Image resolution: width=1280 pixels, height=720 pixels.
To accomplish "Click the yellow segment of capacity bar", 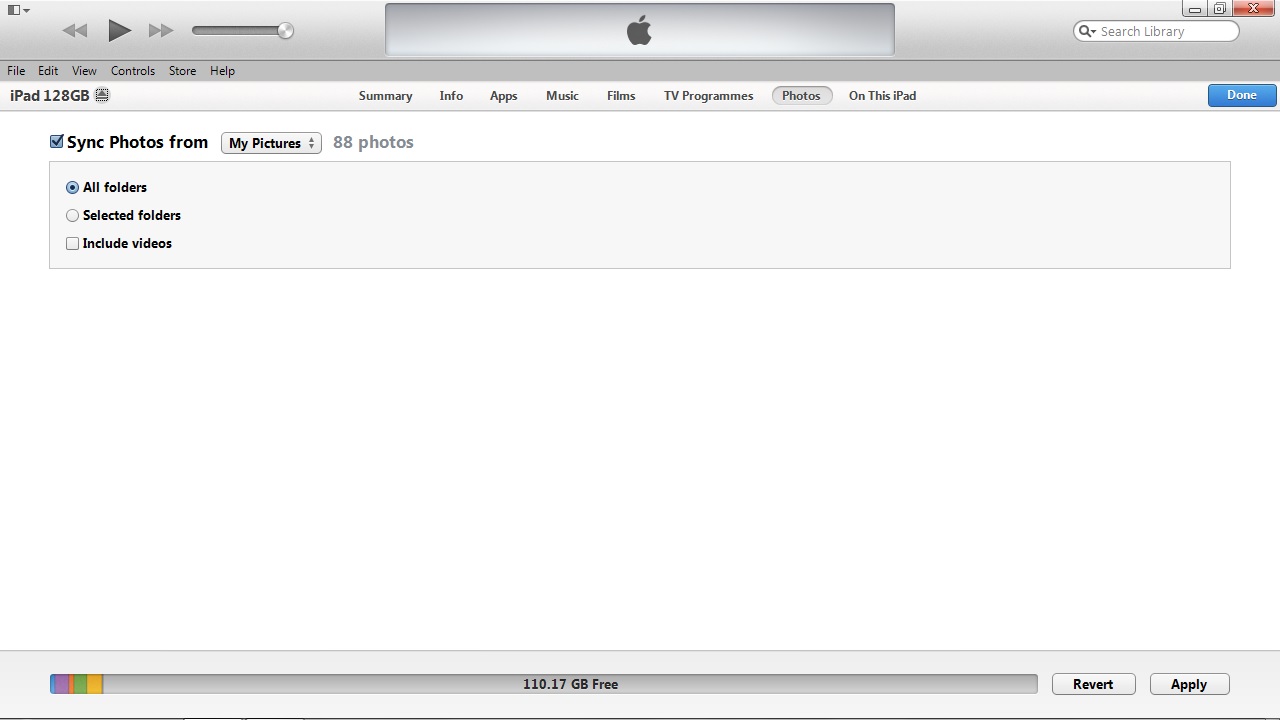I will pos(95,684).
